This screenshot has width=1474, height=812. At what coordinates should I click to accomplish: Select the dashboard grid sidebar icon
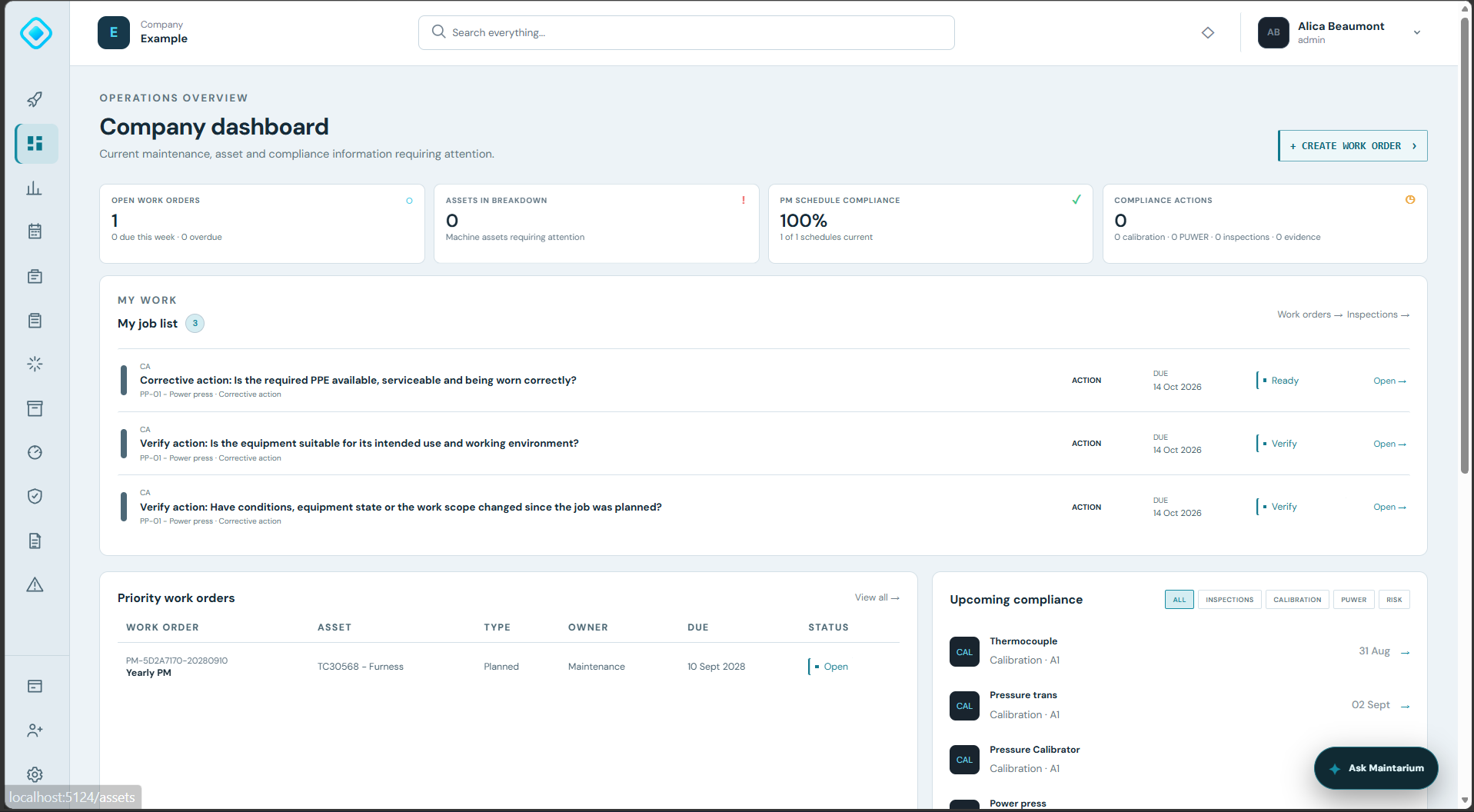pos(35,144)
